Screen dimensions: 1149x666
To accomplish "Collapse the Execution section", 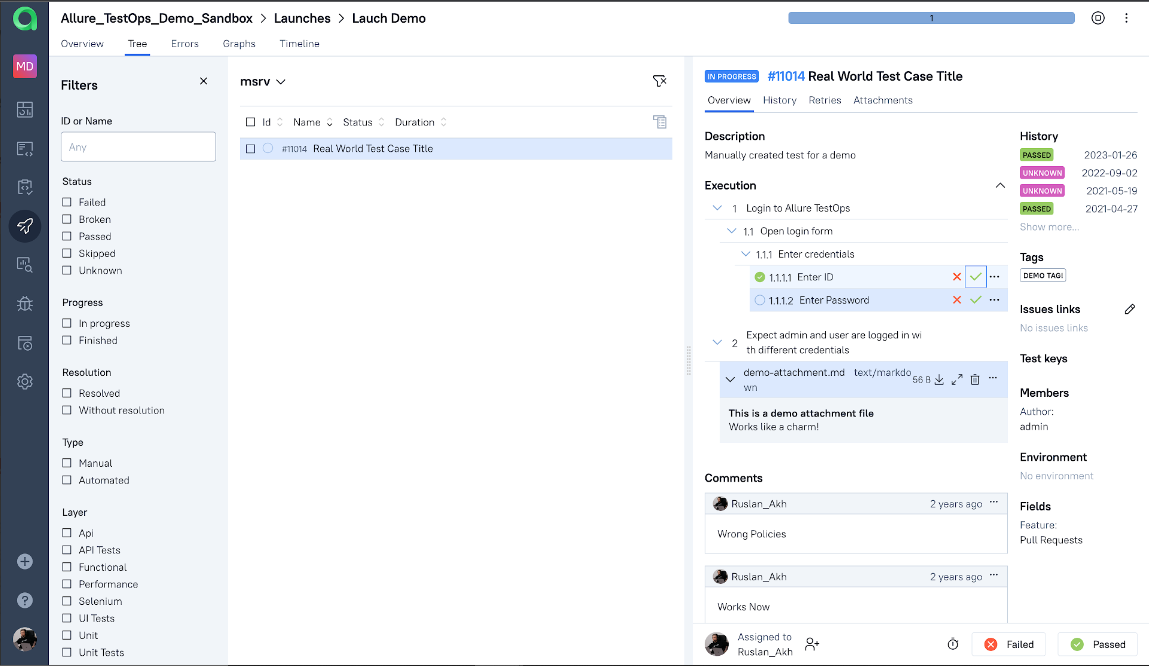I will point(1000,186).
